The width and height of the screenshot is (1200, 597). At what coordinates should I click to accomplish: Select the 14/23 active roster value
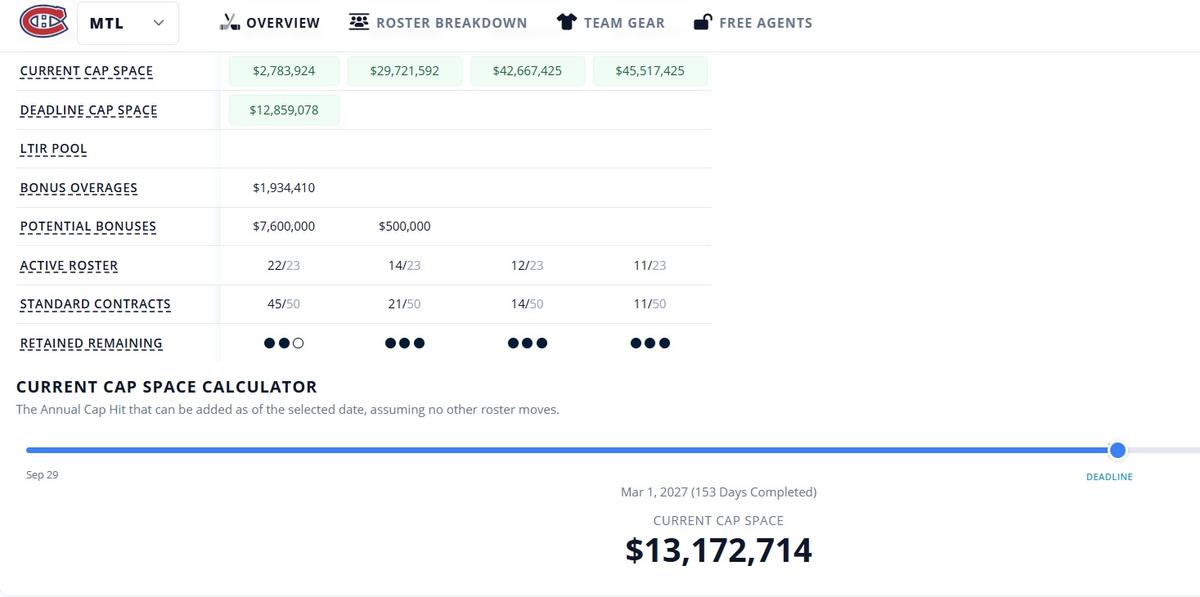click(x=404, y=265)
